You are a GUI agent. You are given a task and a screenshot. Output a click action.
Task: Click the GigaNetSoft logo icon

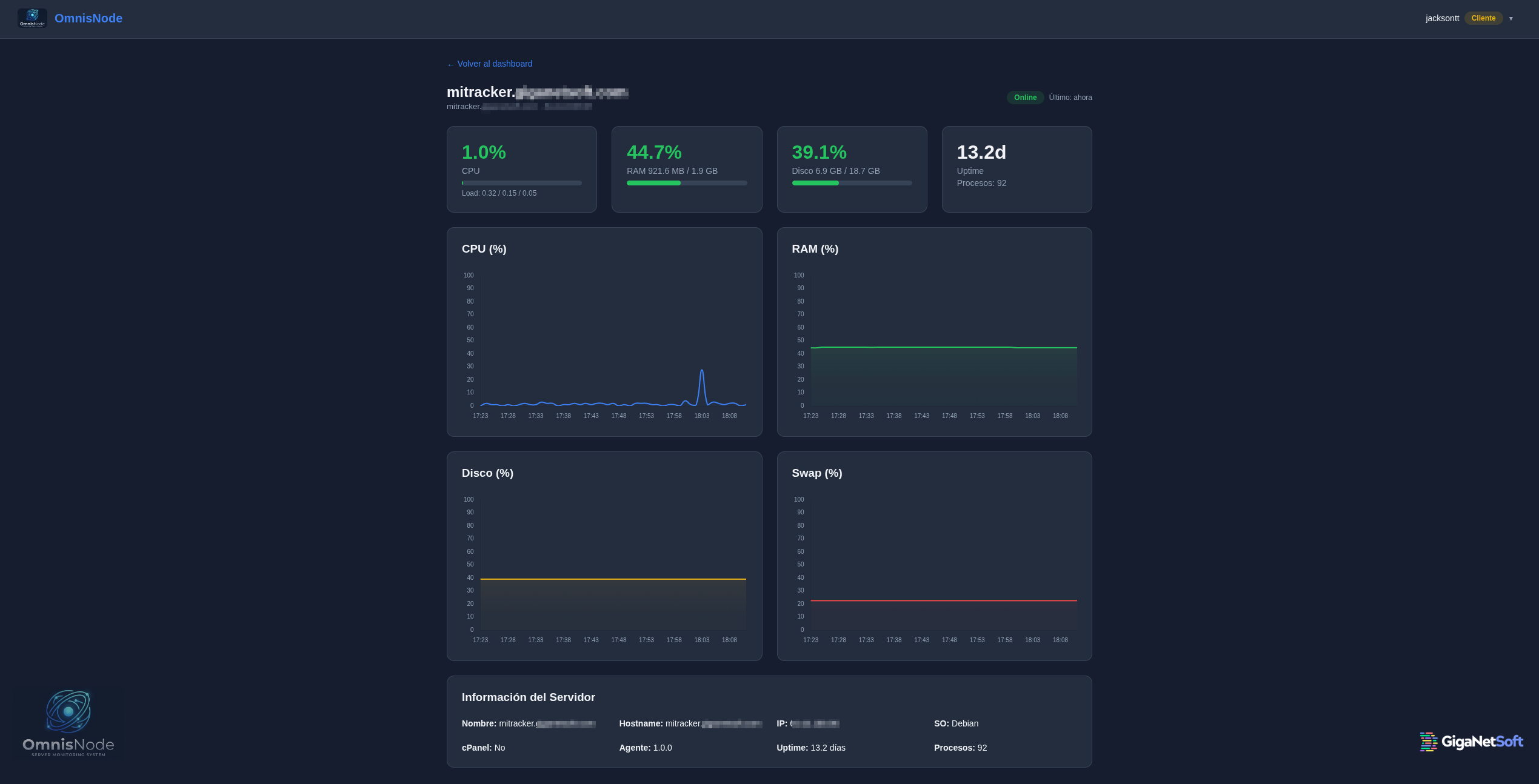coord(1428,742)
